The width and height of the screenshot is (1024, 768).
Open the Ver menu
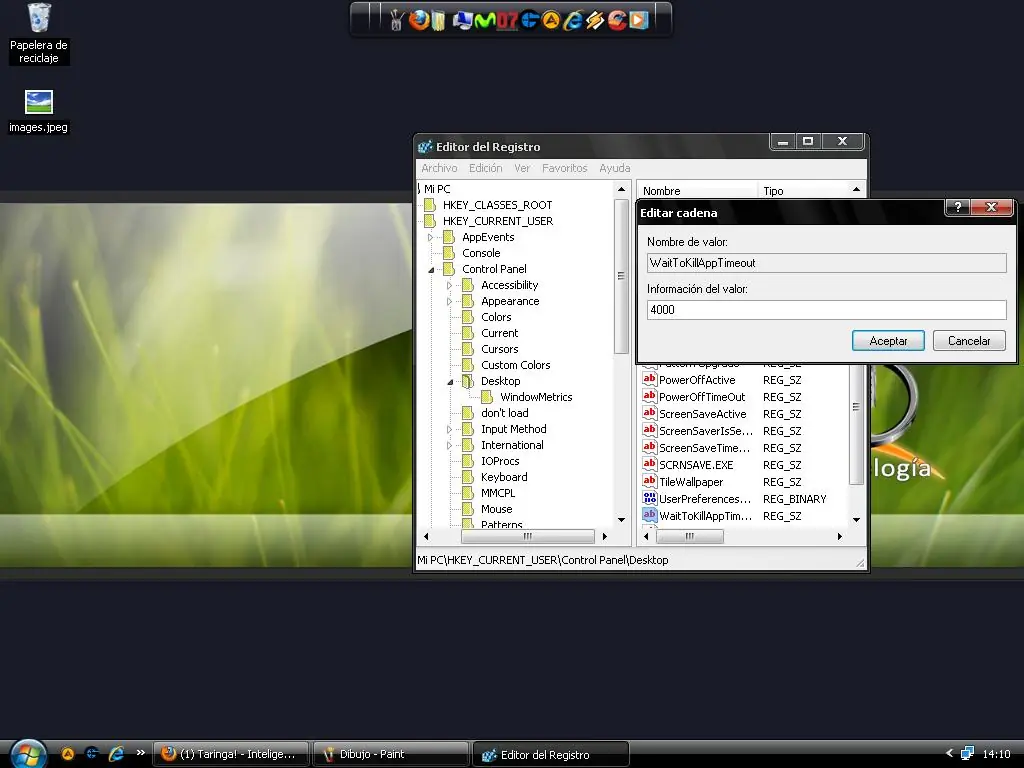522,168
